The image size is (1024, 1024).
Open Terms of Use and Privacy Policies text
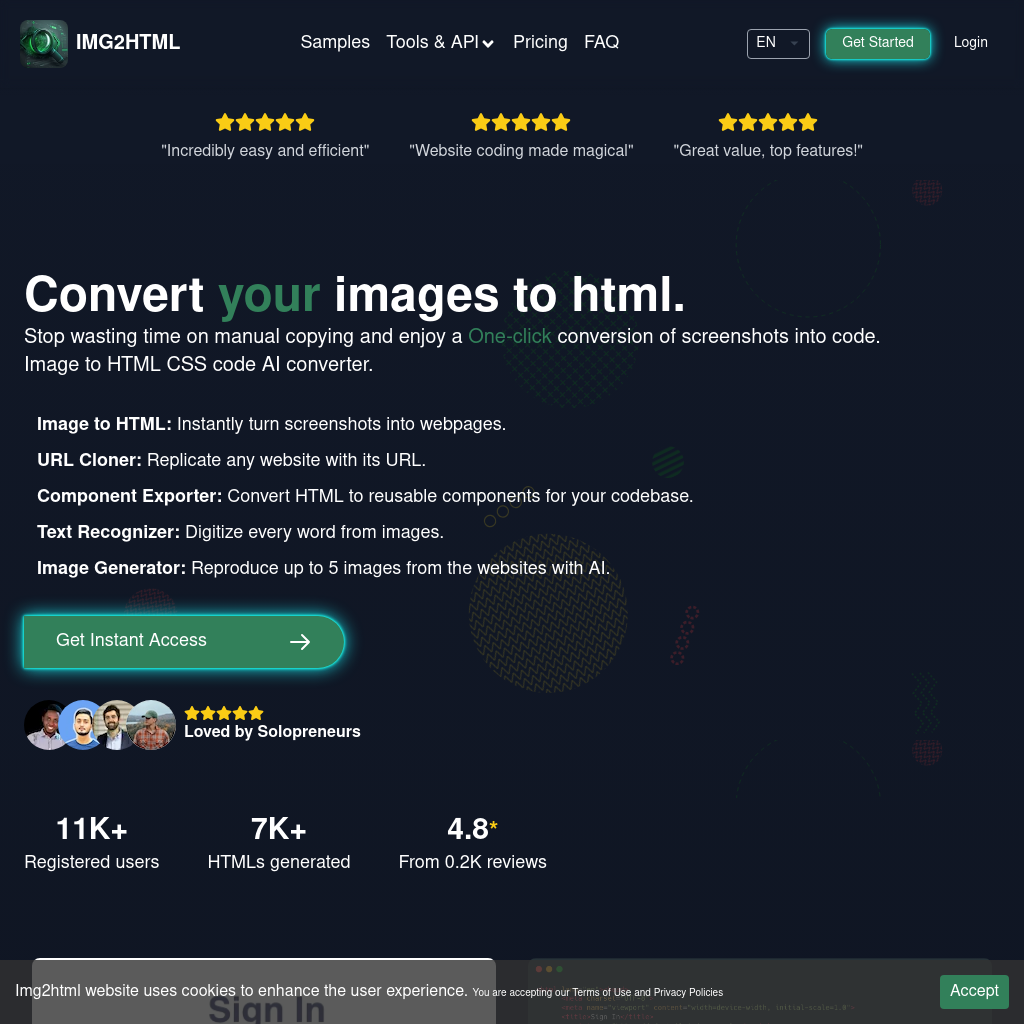coord(648,993)
